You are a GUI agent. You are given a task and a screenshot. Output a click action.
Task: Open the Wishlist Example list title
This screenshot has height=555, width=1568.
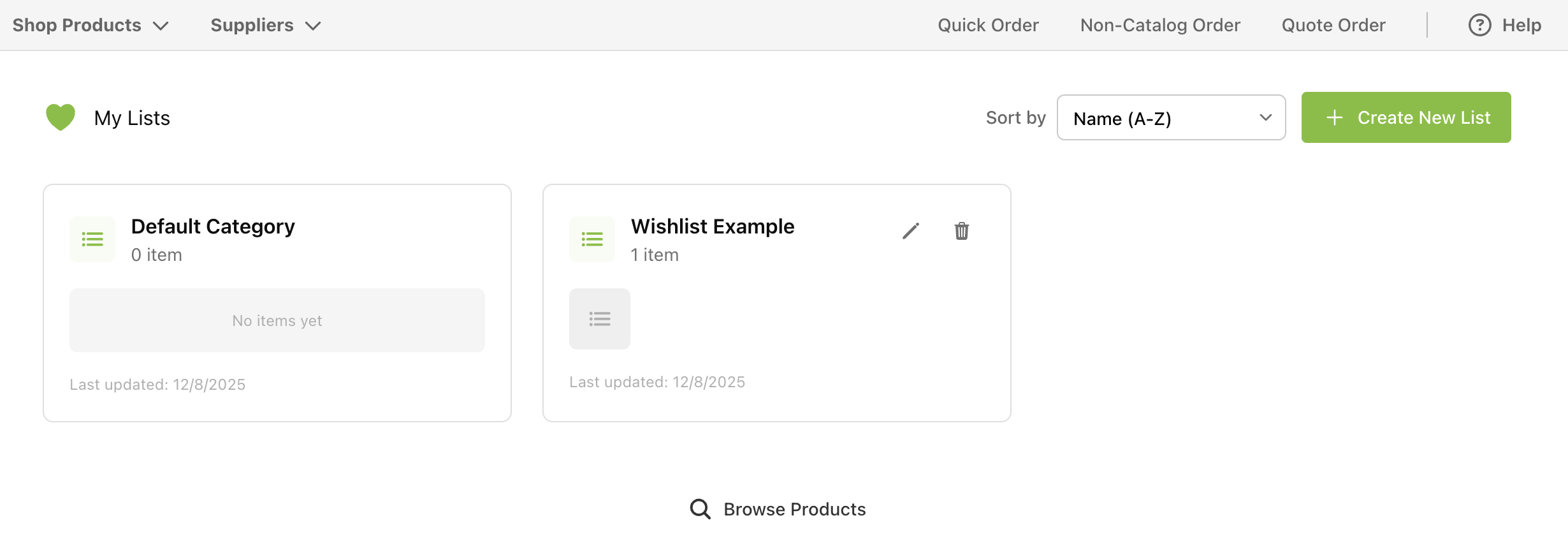pos(713,226)
